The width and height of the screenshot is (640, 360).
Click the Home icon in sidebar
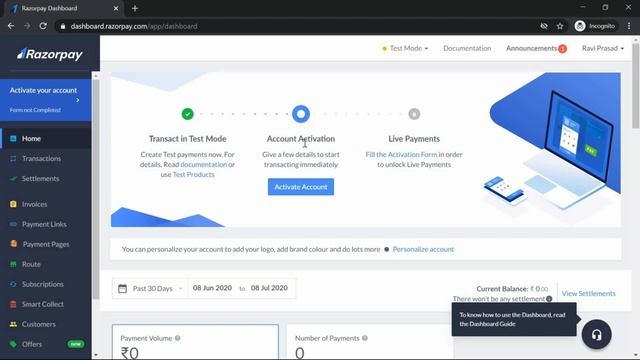pos(13,138)
